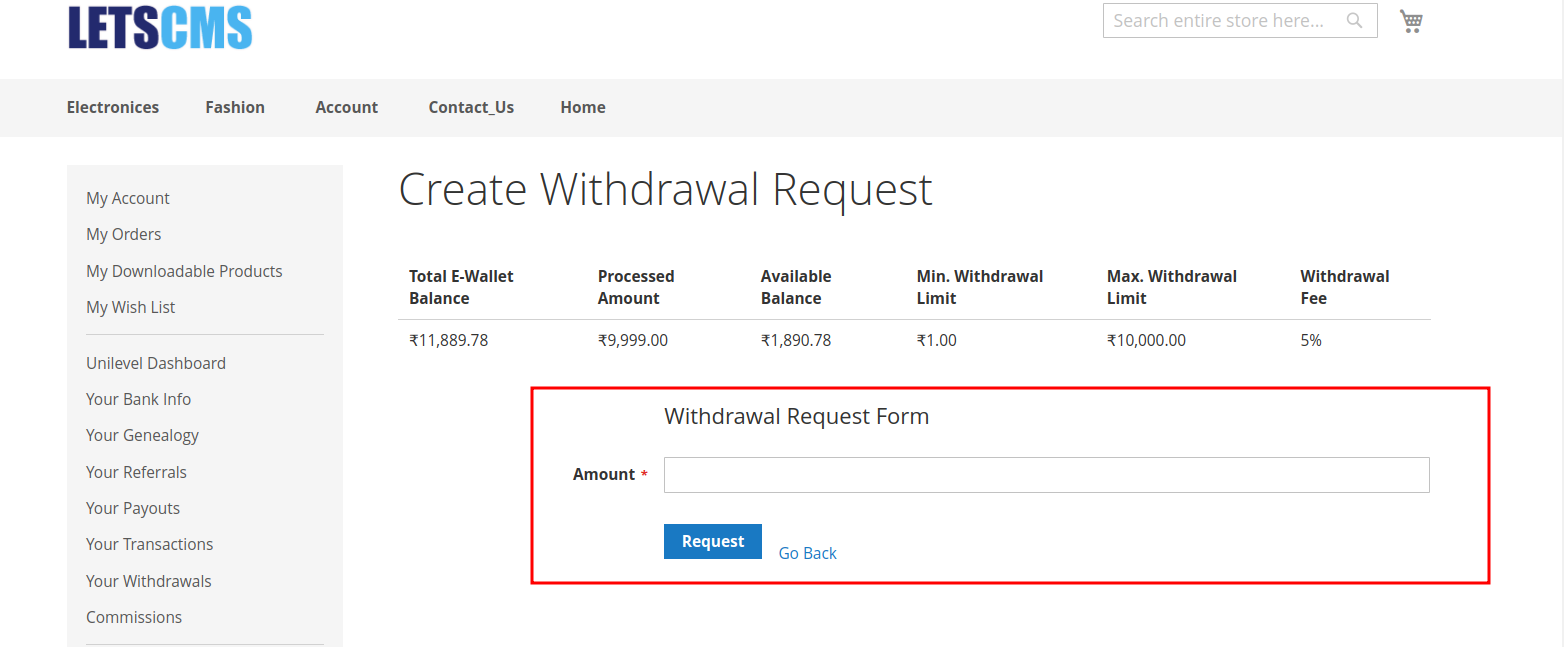Screen dimensions: 1564x647
Task: Open the Electronices menu
Action: (x=113, y=107)
